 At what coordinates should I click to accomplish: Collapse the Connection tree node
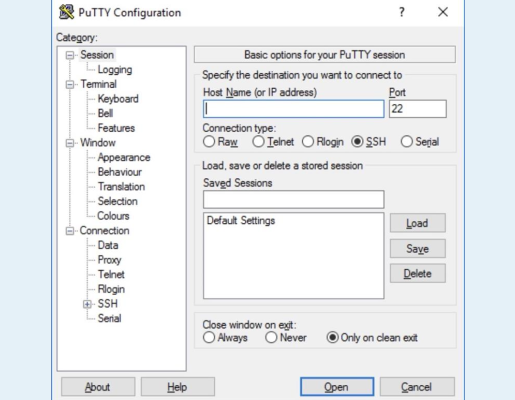click(x=70, y=231)
